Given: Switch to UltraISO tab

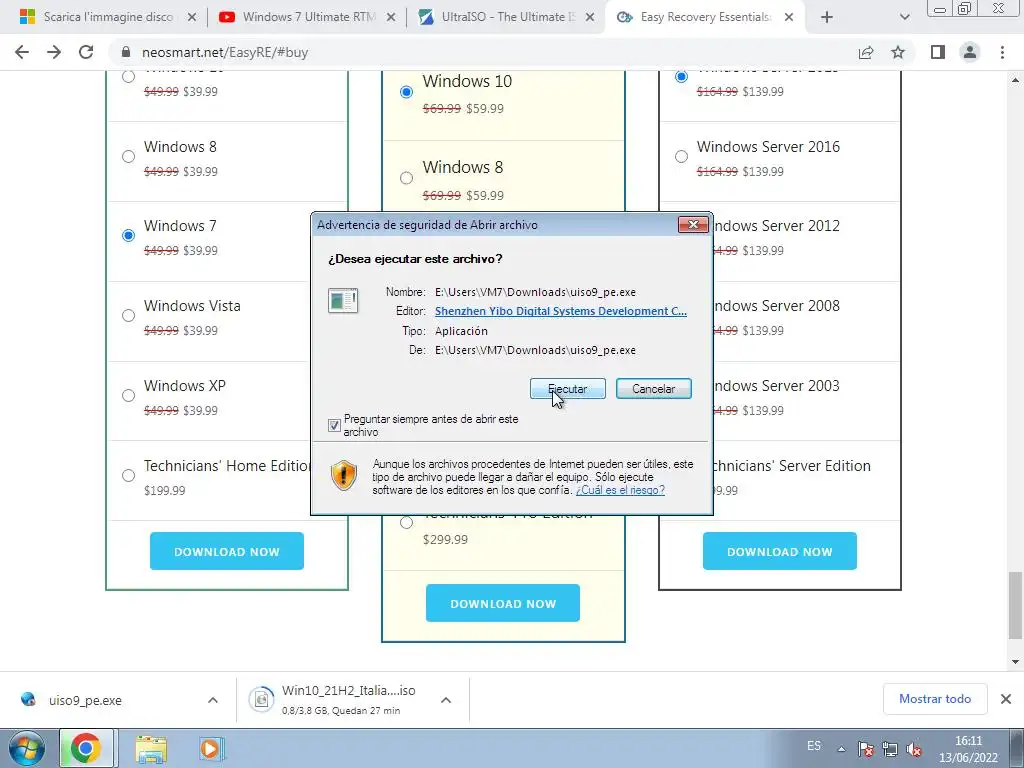Looking at the screenshot, I should (x=506, y=17).
